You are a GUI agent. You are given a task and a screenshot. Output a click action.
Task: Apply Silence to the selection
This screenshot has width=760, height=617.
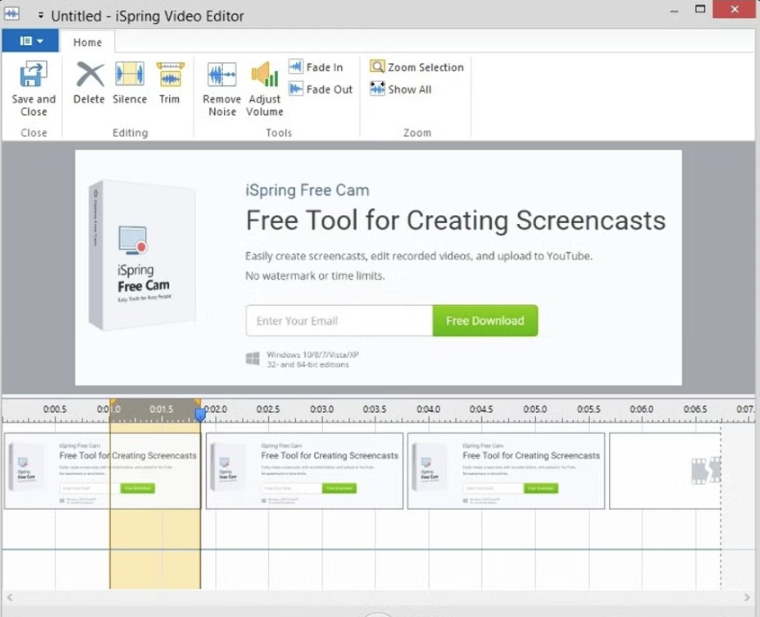click(x=129, y=83)
